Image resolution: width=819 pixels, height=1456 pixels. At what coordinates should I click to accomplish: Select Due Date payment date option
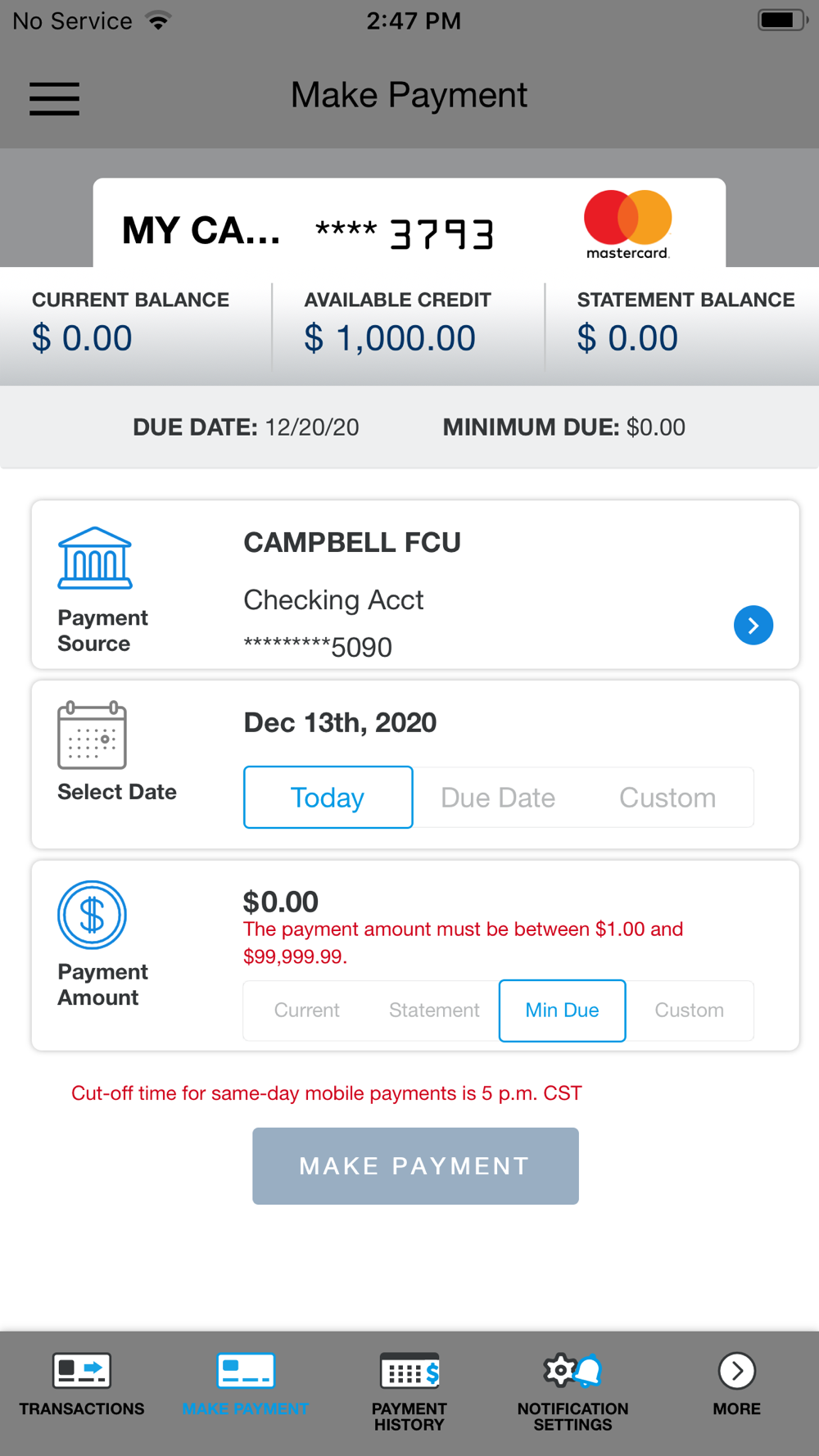tap(498, 798)
